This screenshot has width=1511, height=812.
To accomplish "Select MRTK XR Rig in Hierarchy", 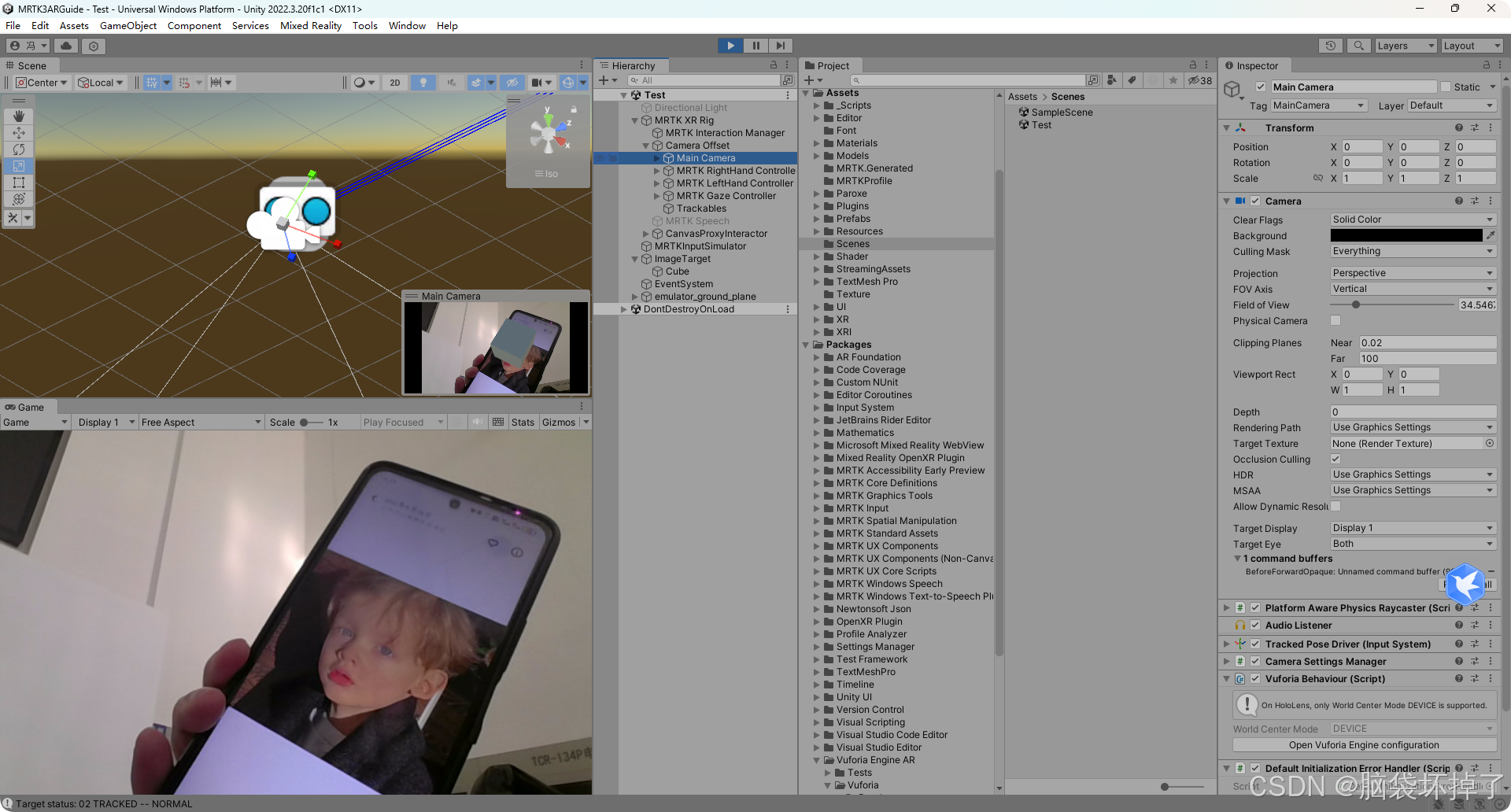I will pyautogui.click(x=684, y=120).
